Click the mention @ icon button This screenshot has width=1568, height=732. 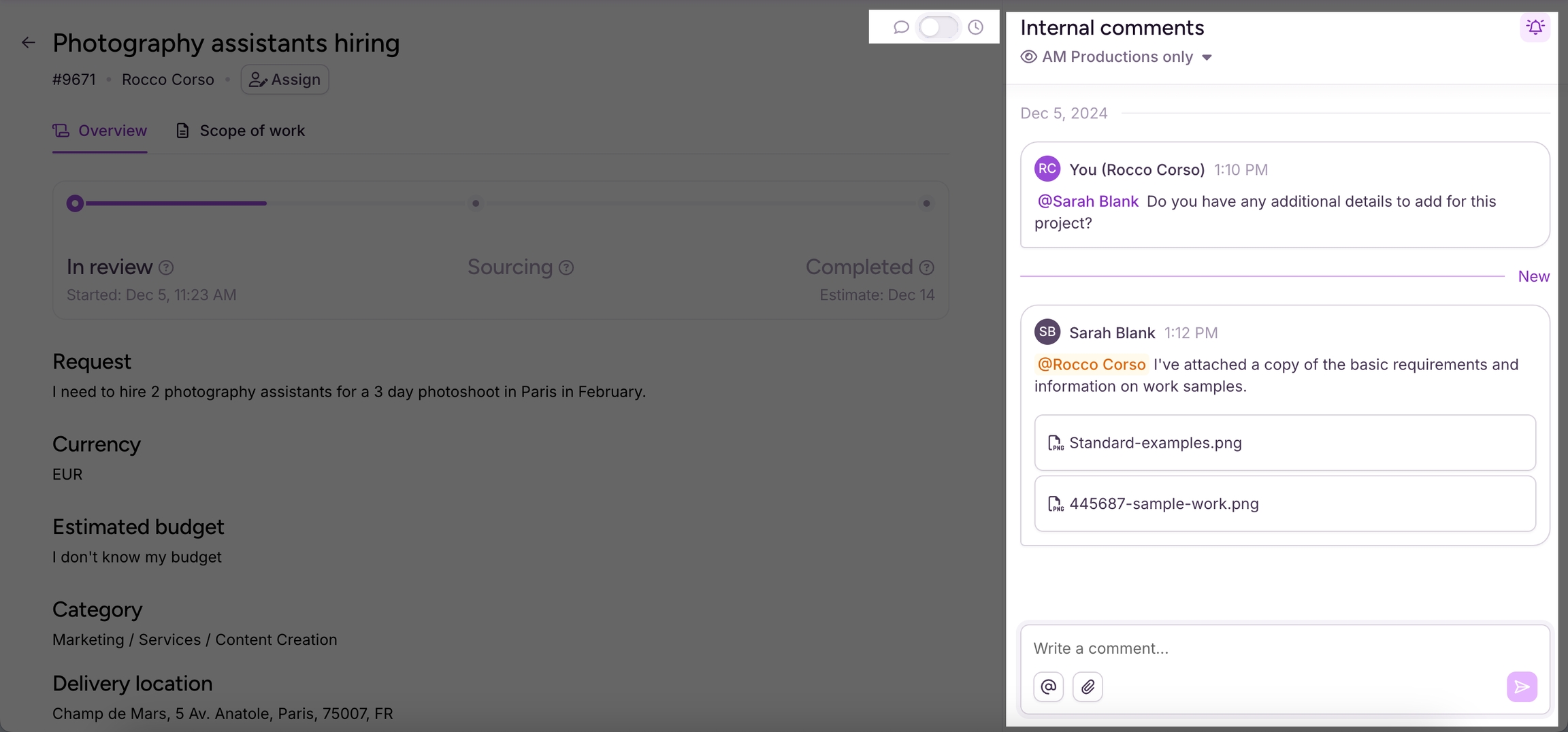pyautogui.click(x=1048, y=686)
